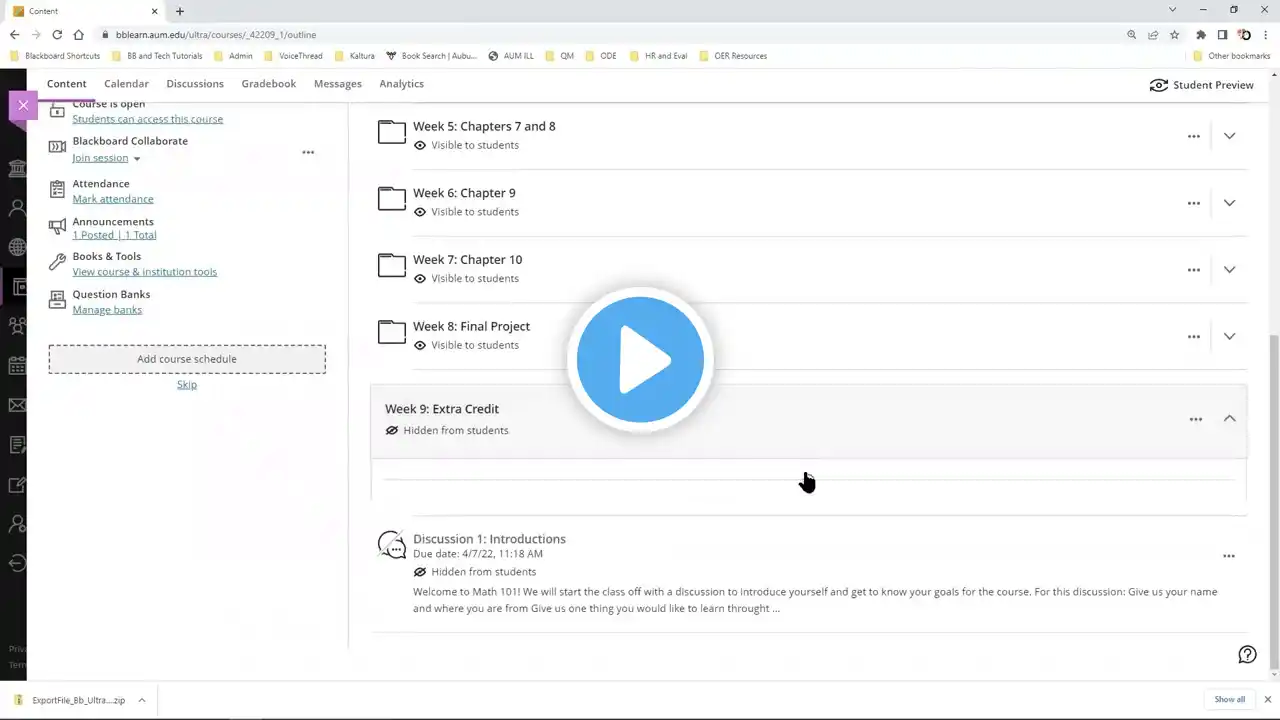Open more options for Week 9: Extra Credit

tap(1195, 419)
